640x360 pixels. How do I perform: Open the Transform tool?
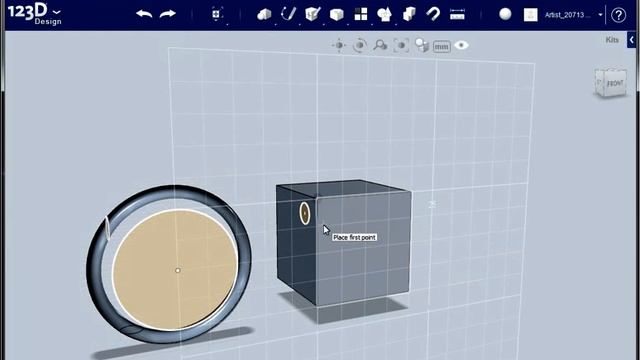(216, 14)
